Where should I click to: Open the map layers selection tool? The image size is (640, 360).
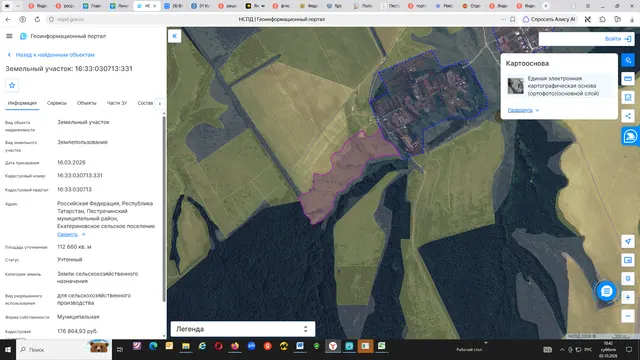click(x=628, y=60)
